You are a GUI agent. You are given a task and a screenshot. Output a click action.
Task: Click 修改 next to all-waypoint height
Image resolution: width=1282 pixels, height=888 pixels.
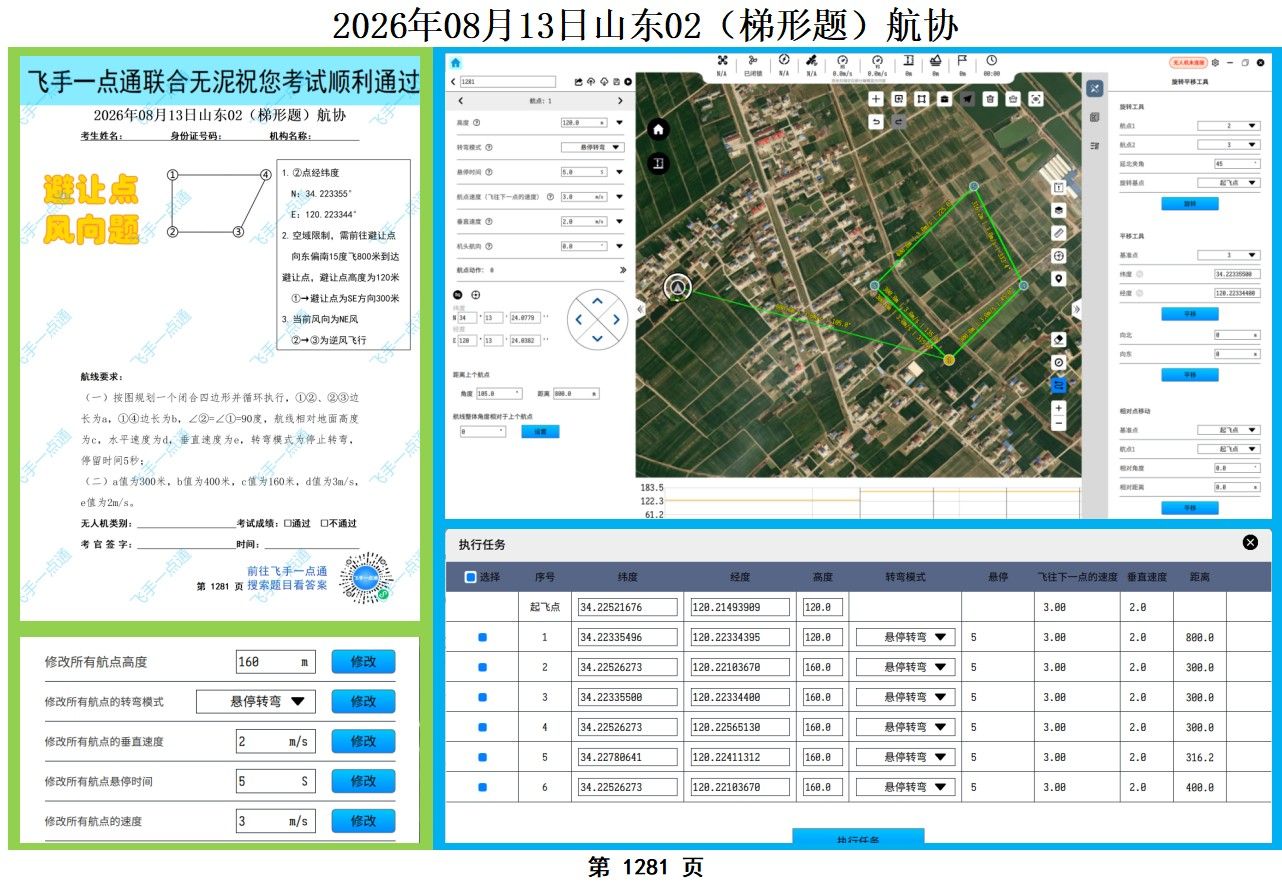pyautogui.click(x=363, y=662)
